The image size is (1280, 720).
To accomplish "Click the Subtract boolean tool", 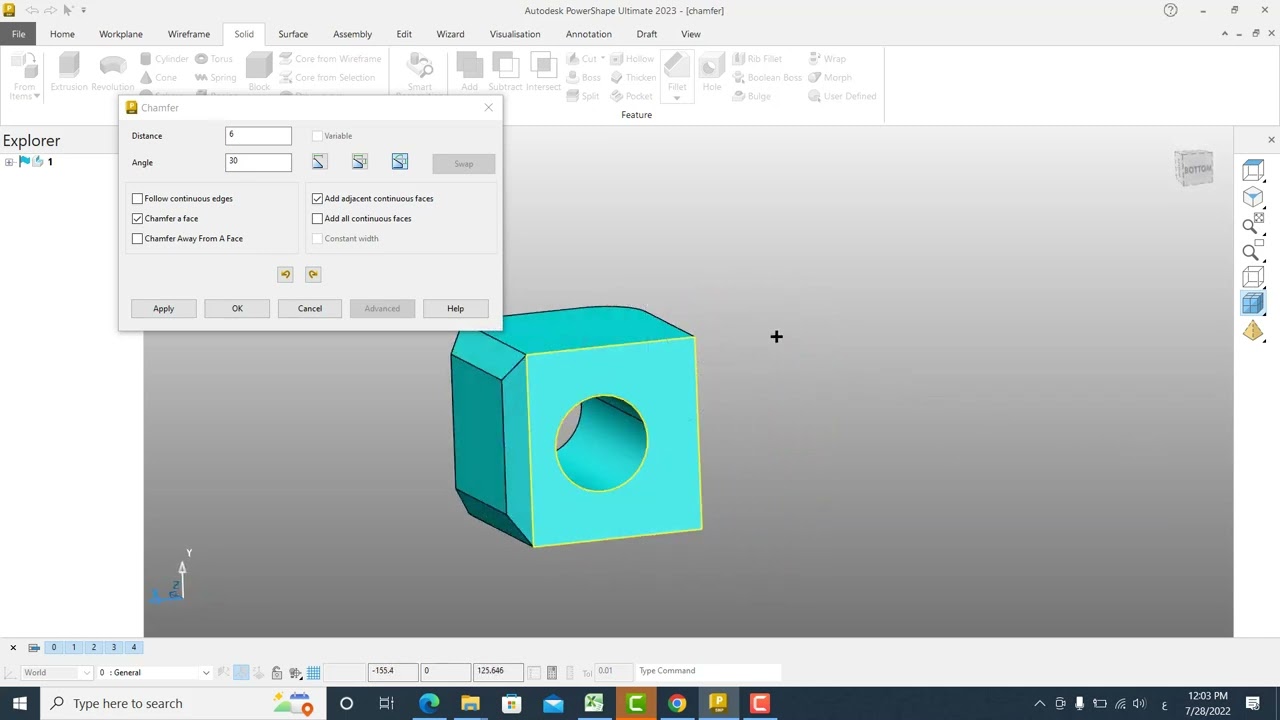I will [x=506, y=73].
